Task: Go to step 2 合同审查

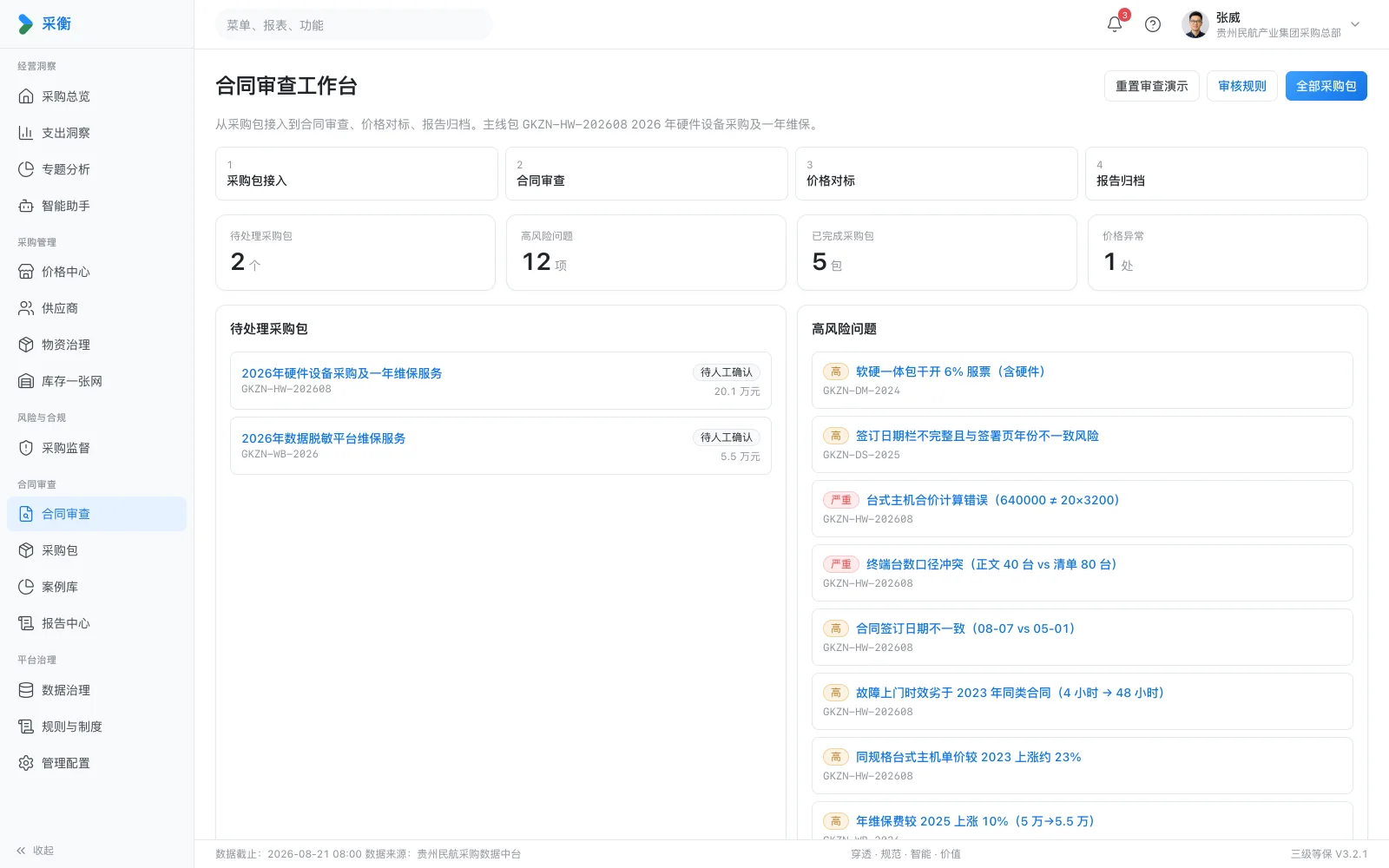Action: click(x=647, y=174)
